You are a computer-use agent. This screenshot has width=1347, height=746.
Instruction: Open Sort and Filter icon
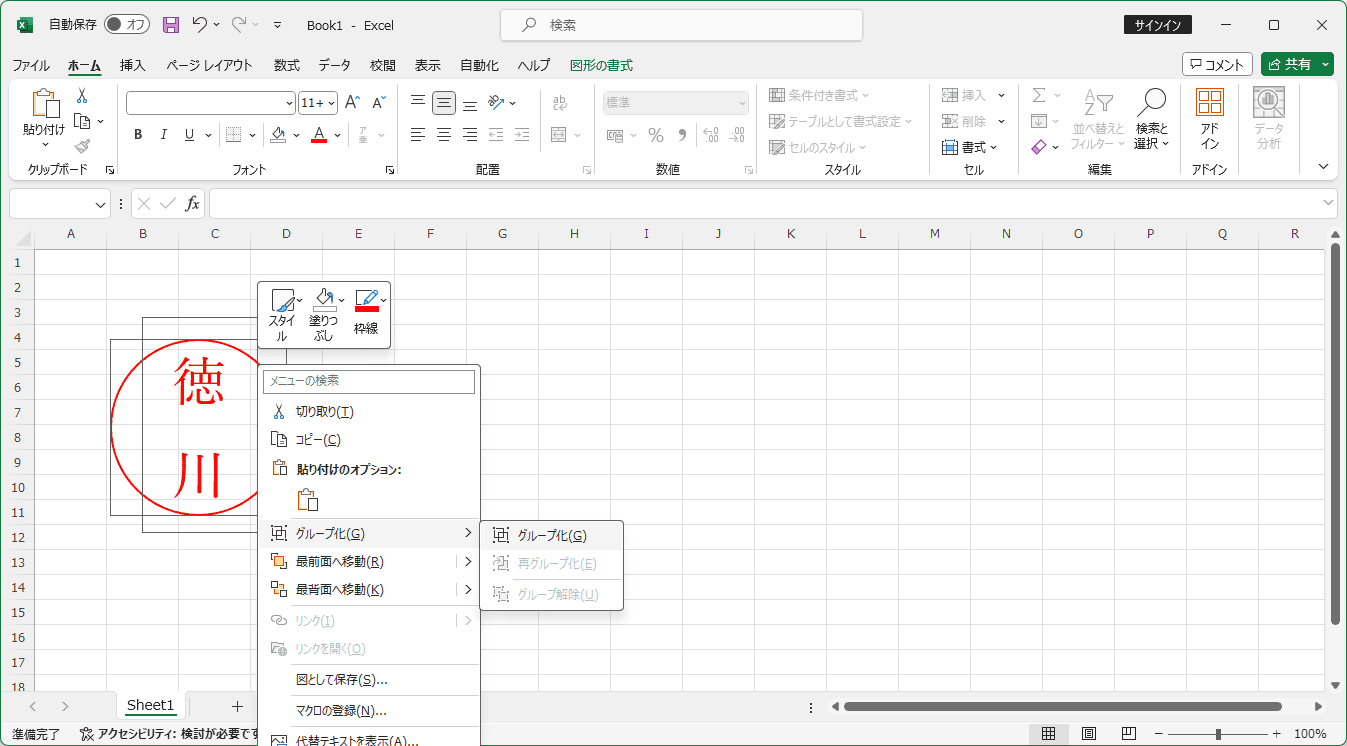(1098, 103)
